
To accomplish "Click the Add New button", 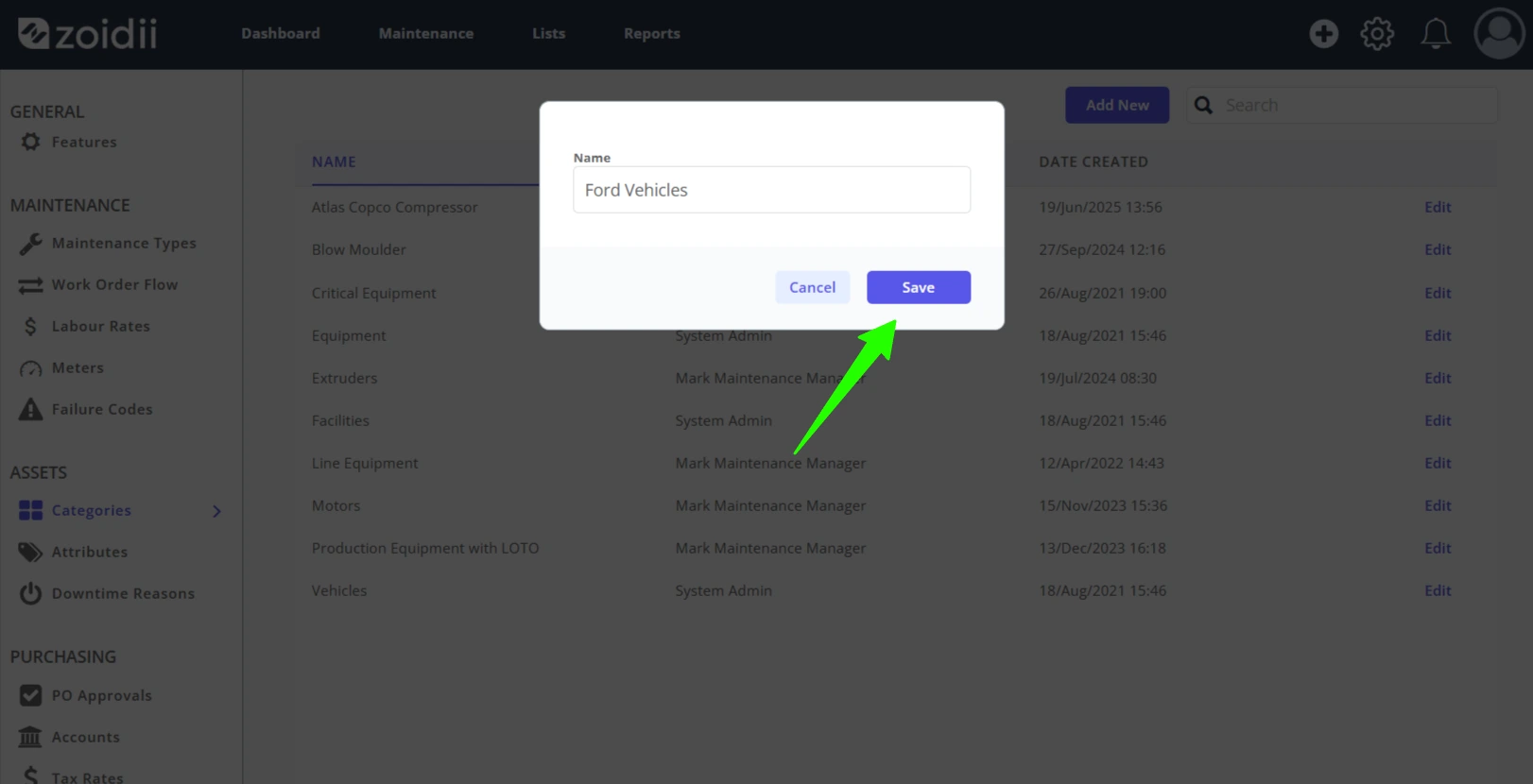I will [x=1117, y=105].
